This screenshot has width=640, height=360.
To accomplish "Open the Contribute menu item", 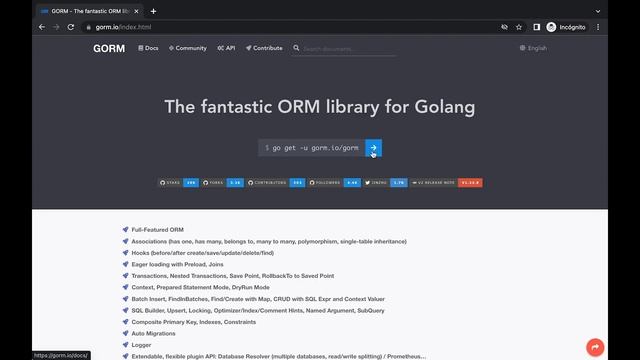I will click(x=264, y=48).
